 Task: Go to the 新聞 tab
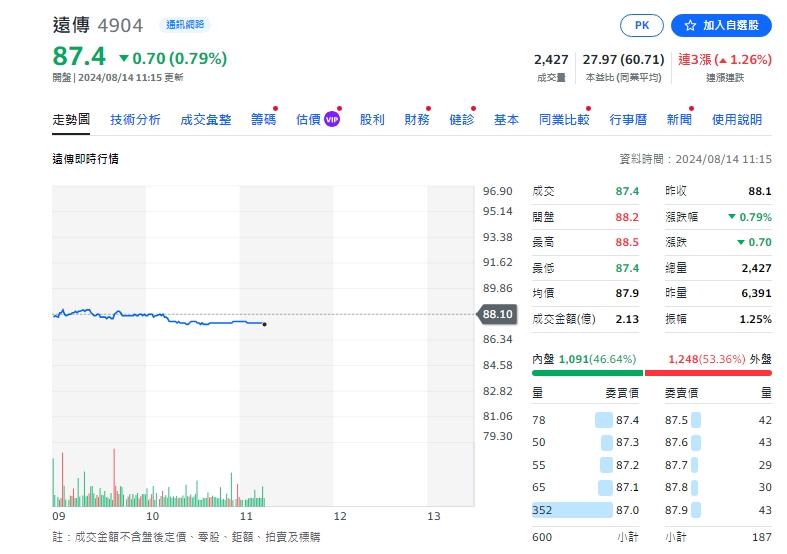679,119
